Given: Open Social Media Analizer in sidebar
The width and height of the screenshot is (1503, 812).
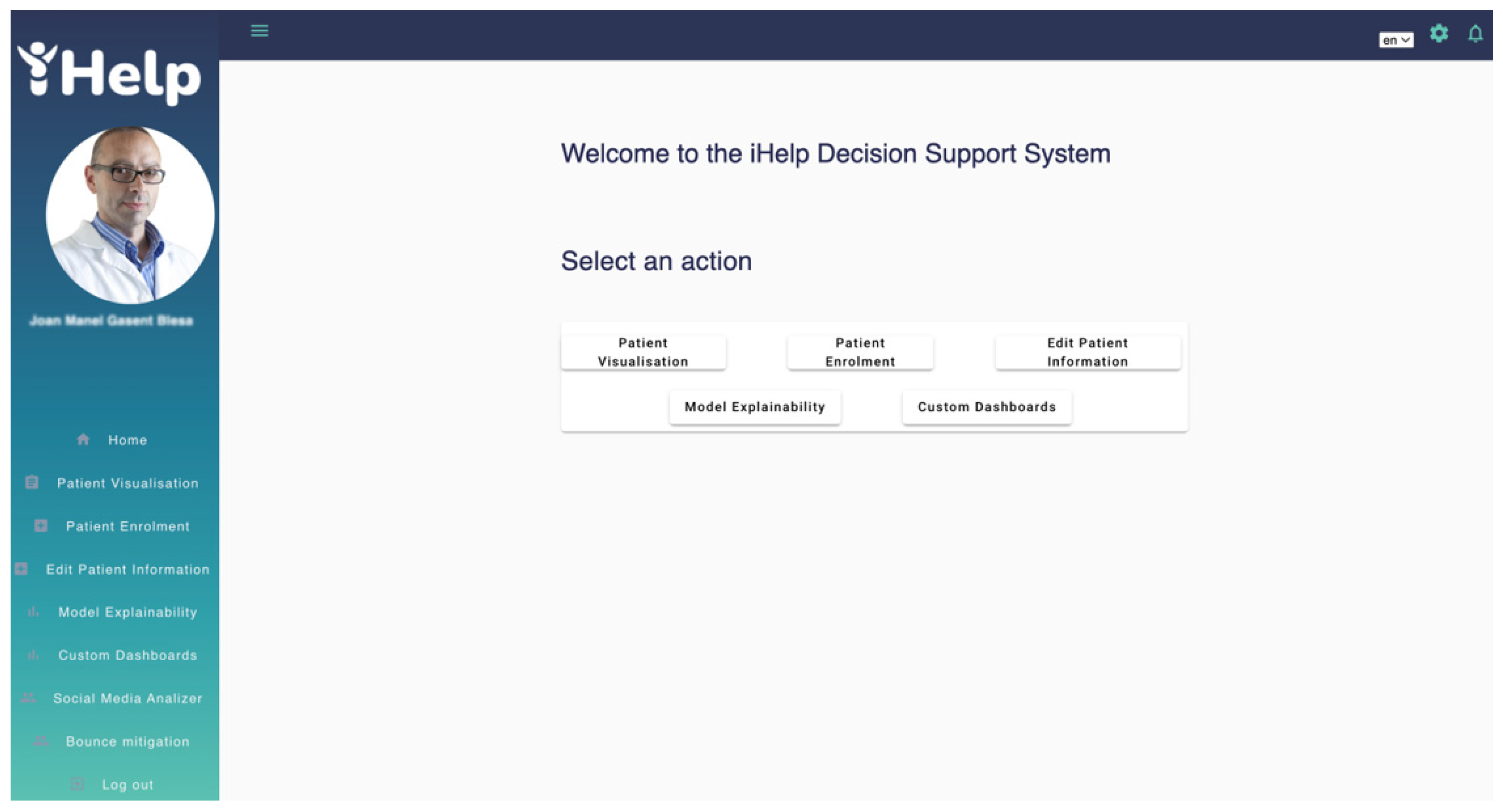Looking at the screenshot, I should (127, 698).
